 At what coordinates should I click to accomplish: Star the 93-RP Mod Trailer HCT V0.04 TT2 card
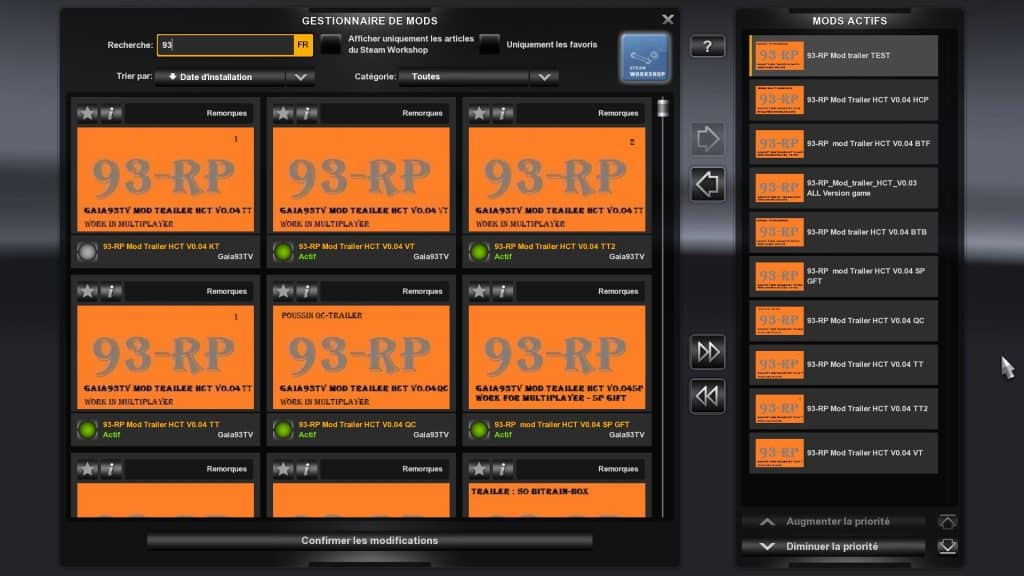[x=479, y=112]
